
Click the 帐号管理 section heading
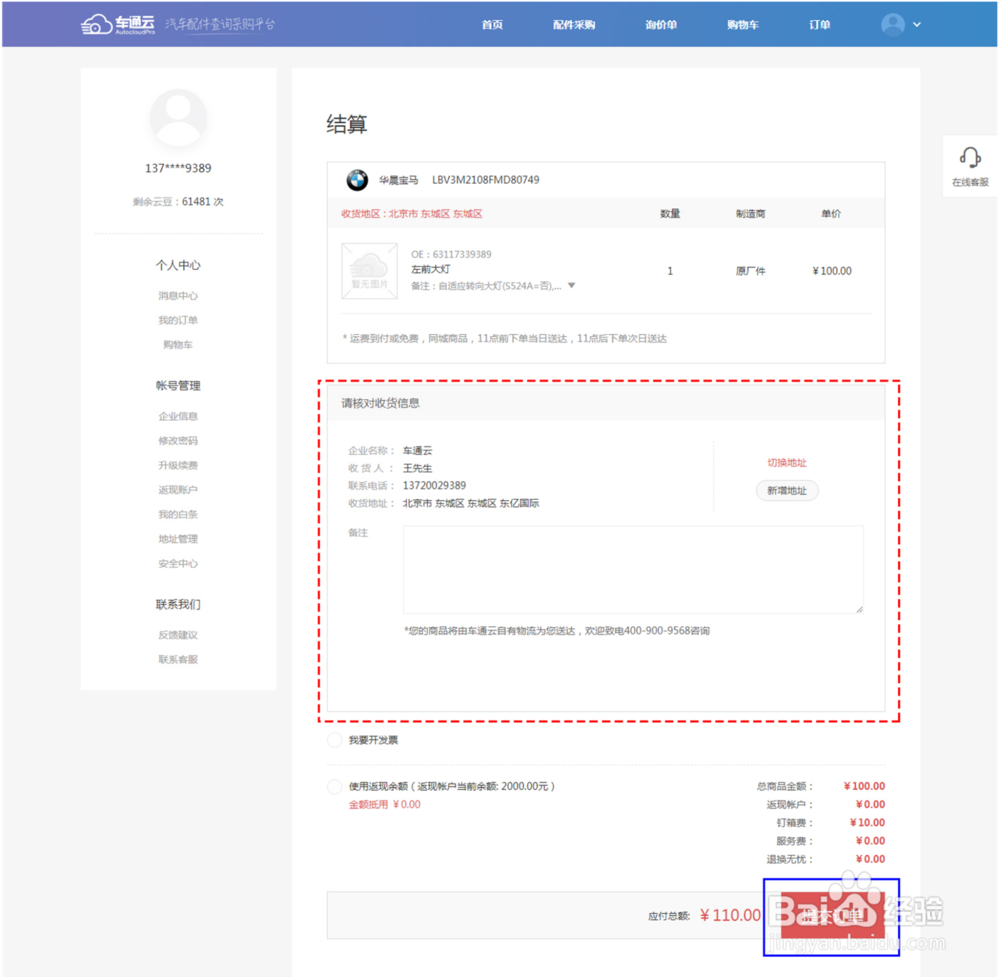[x=178, y=386]
